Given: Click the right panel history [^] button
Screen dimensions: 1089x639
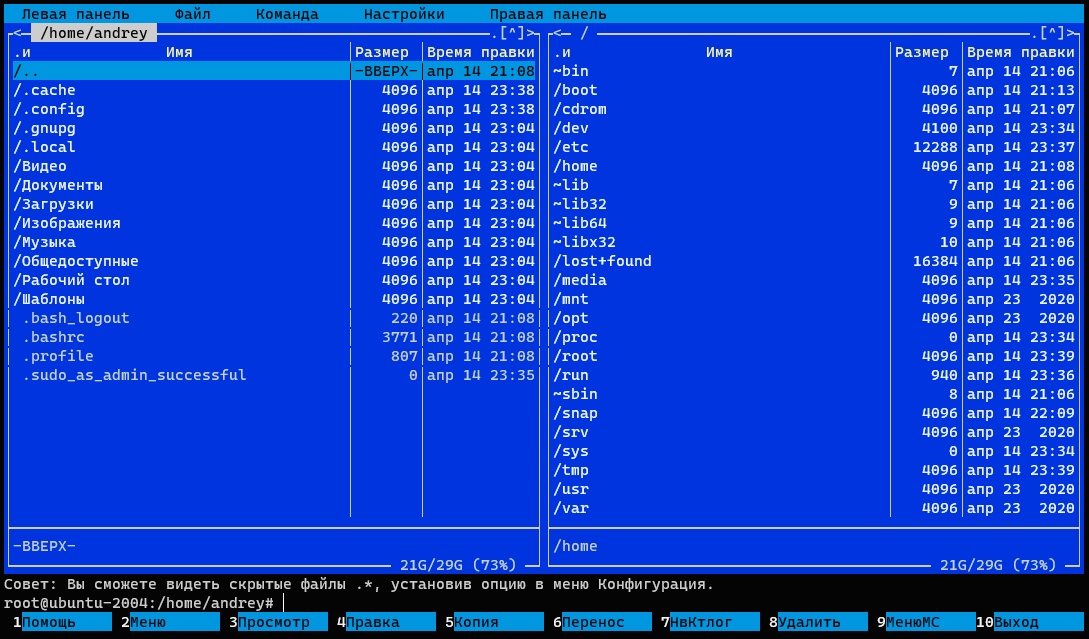Looking at the screenshot, I should click(x=1053, y=33).
